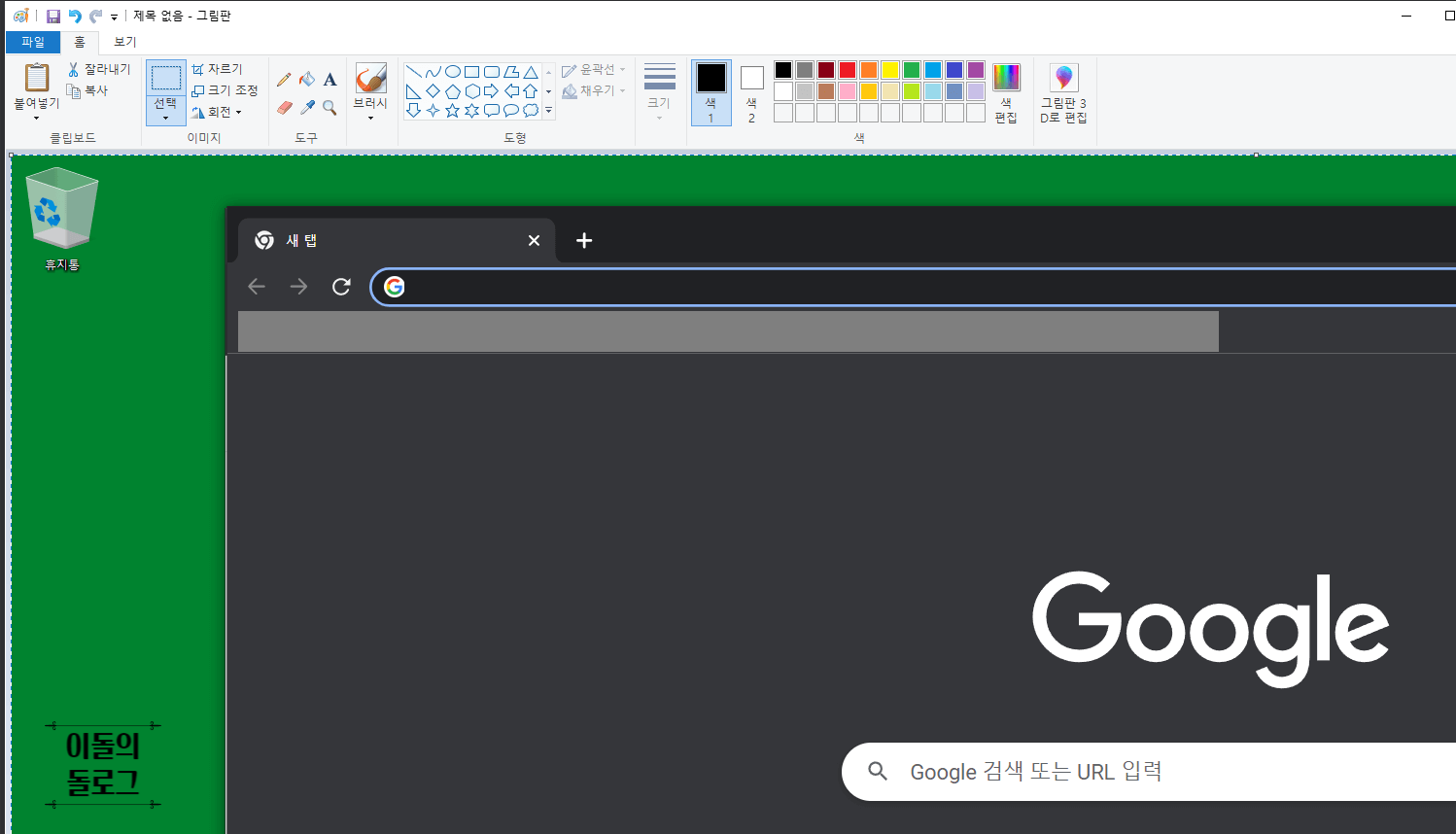Select the Color picker eyedropper tool
The width and height of the screenshot is (1456, 834).
[307, 108]
